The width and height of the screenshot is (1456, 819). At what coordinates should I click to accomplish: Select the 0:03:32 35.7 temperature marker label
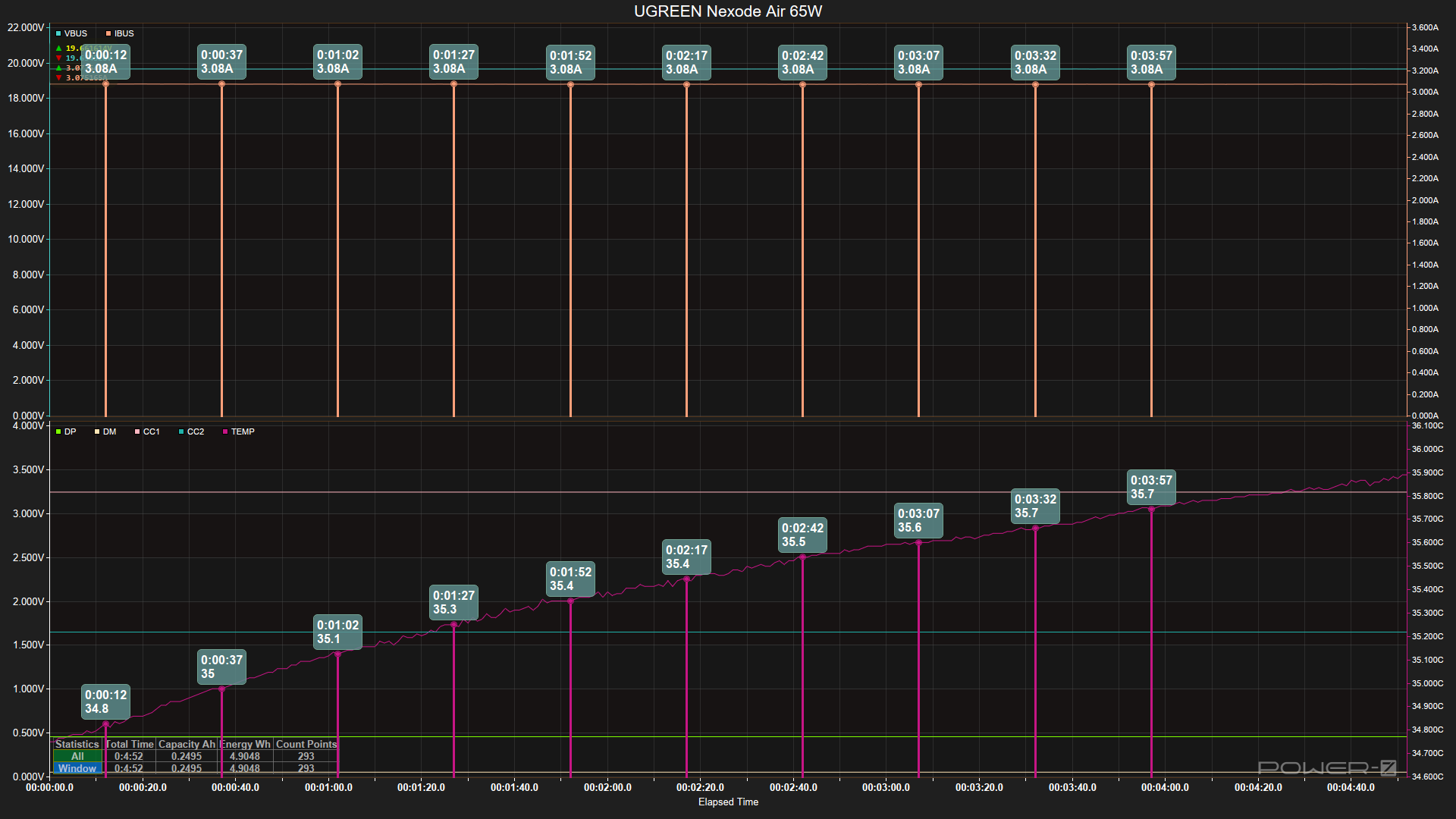point(1035,506)
